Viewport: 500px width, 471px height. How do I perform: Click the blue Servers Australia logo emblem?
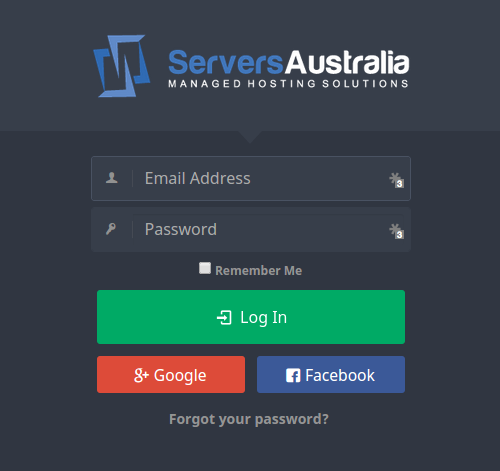pyautogui.click(x=122, y=66)
